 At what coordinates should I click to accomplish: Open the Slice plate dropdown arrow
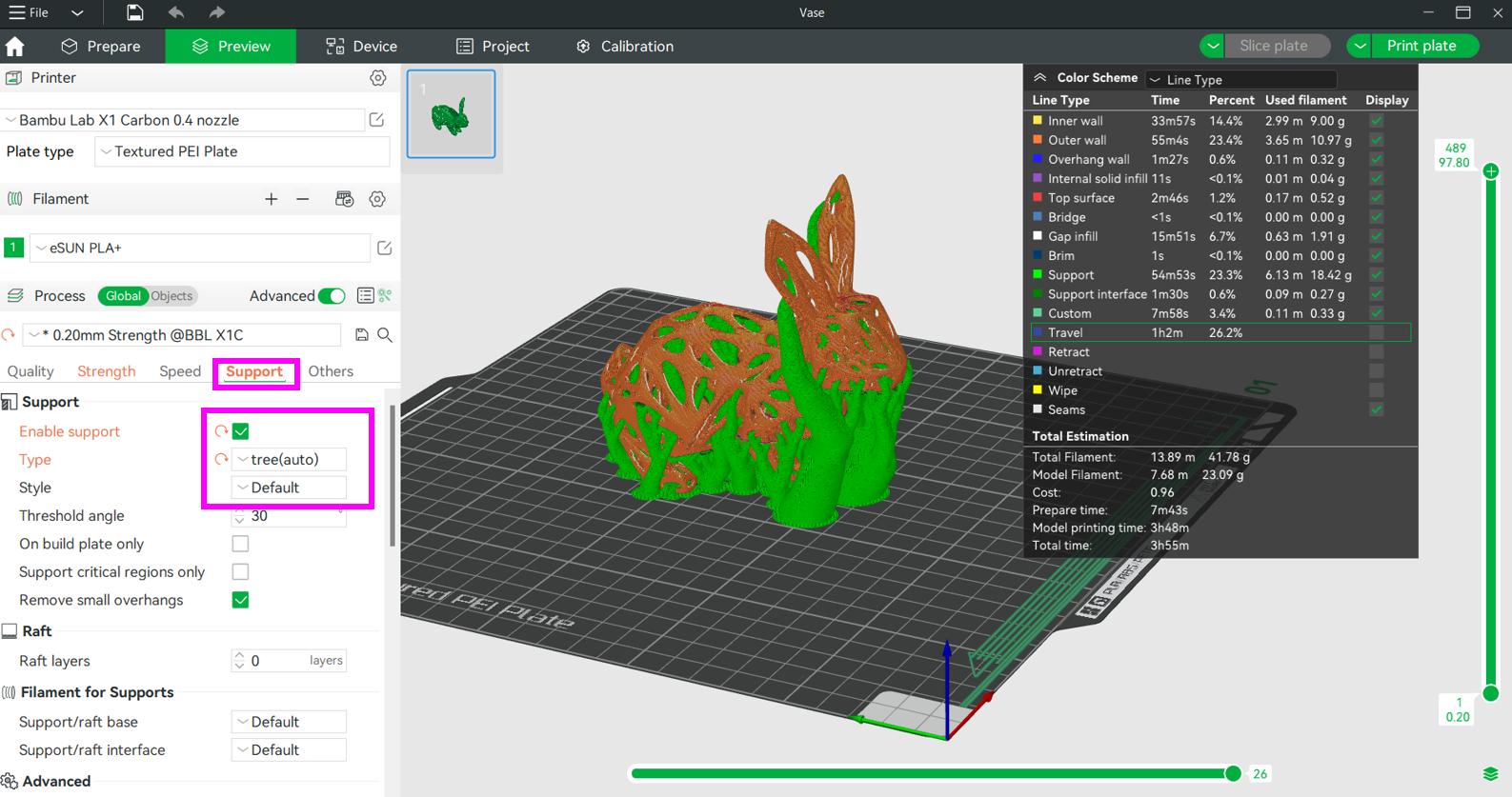click(x=1212, y=46)
